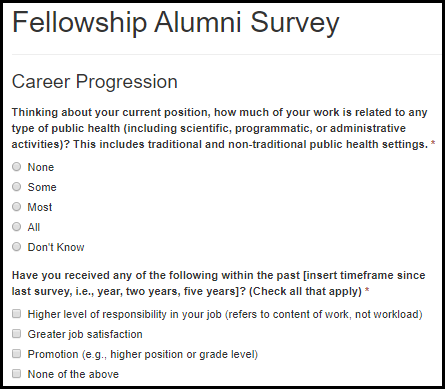Click the "Higher level of responsibility" label text

[225, 314]
